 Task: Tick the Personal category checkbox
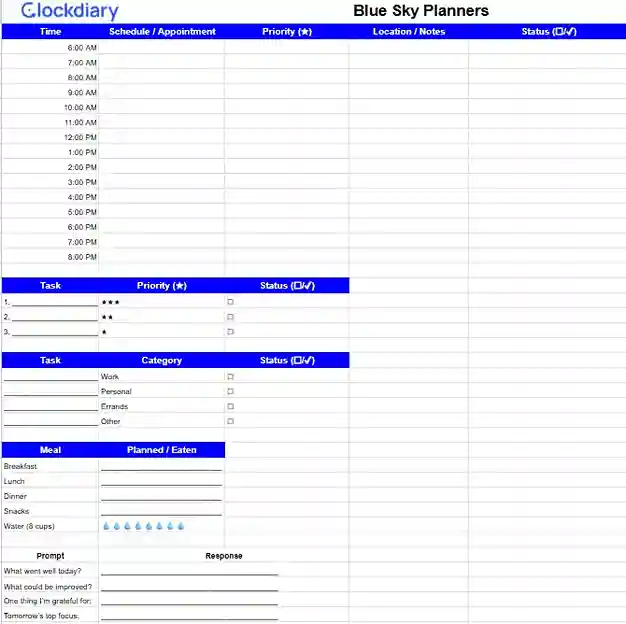click(x=230, y=391)
